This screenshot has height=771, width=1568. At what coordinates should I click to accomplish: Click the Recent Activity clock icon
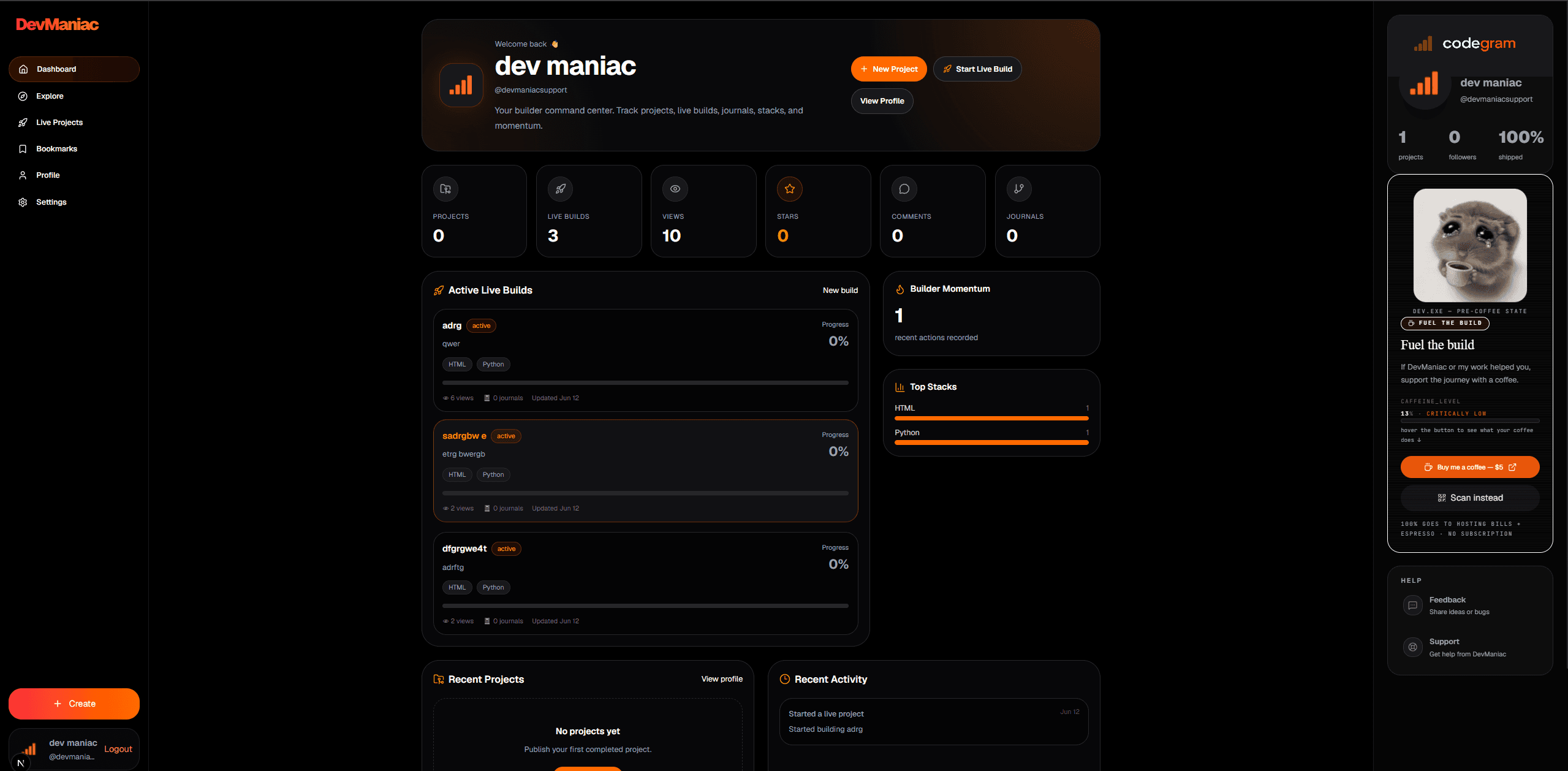pyautogui.click(x=784, y=679)
